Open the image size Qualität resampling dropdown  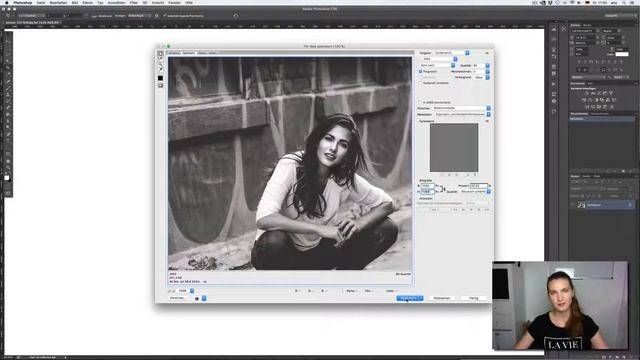(475, 191)
